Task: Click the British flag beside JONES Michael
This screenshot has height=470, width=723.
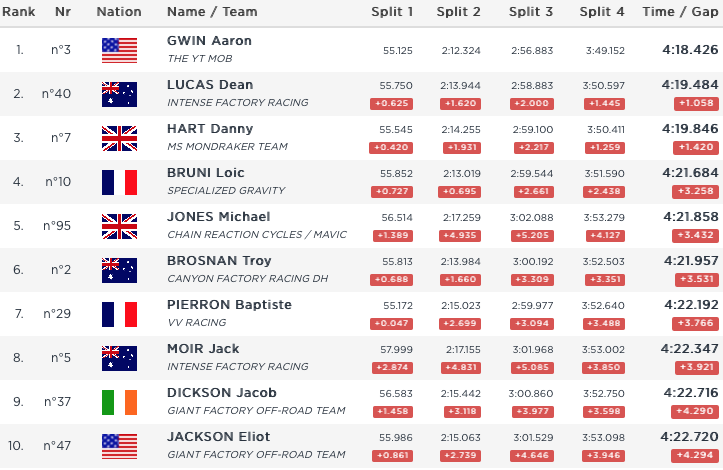Action: pos(119,226)
